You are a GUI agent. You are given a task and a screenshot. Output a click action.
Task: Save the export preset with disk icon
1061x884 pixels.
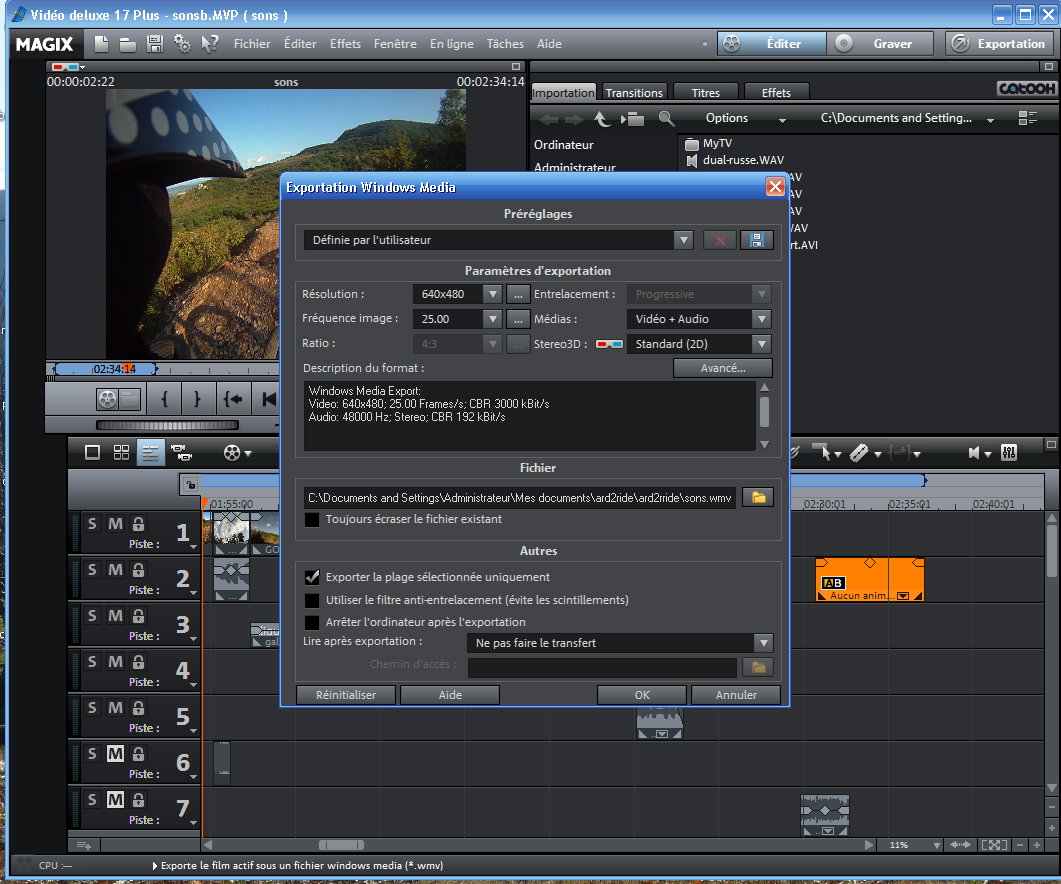(757, 240)
